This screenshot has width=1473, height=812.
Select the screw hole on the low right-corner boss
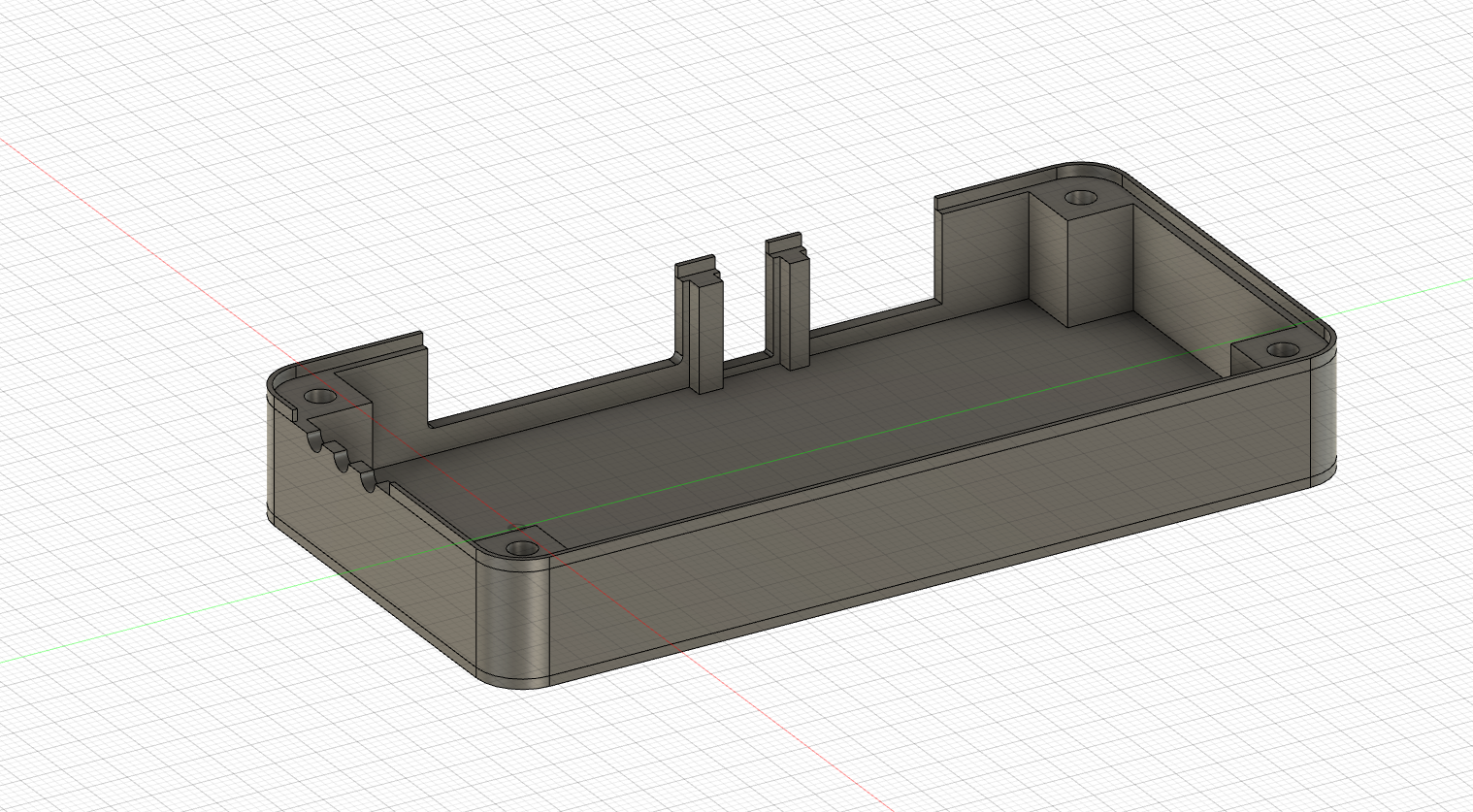pyautogui.click(x=1283, y=347)
